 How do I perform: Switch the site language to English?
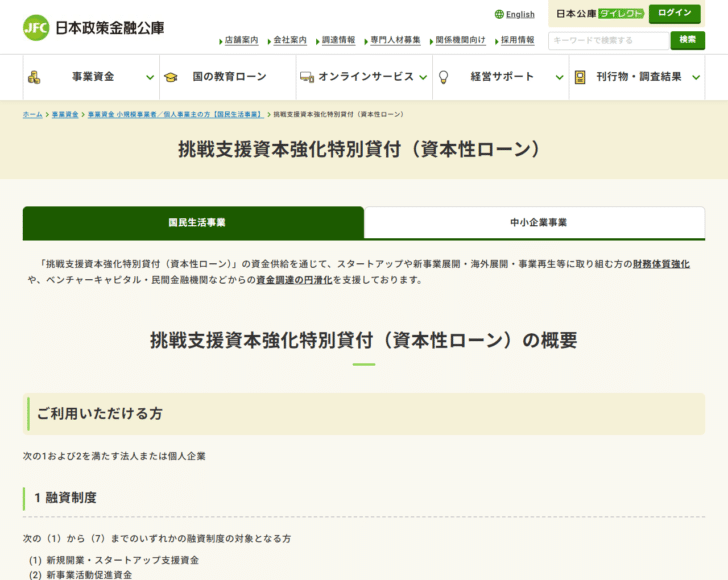tap(520, 14)
